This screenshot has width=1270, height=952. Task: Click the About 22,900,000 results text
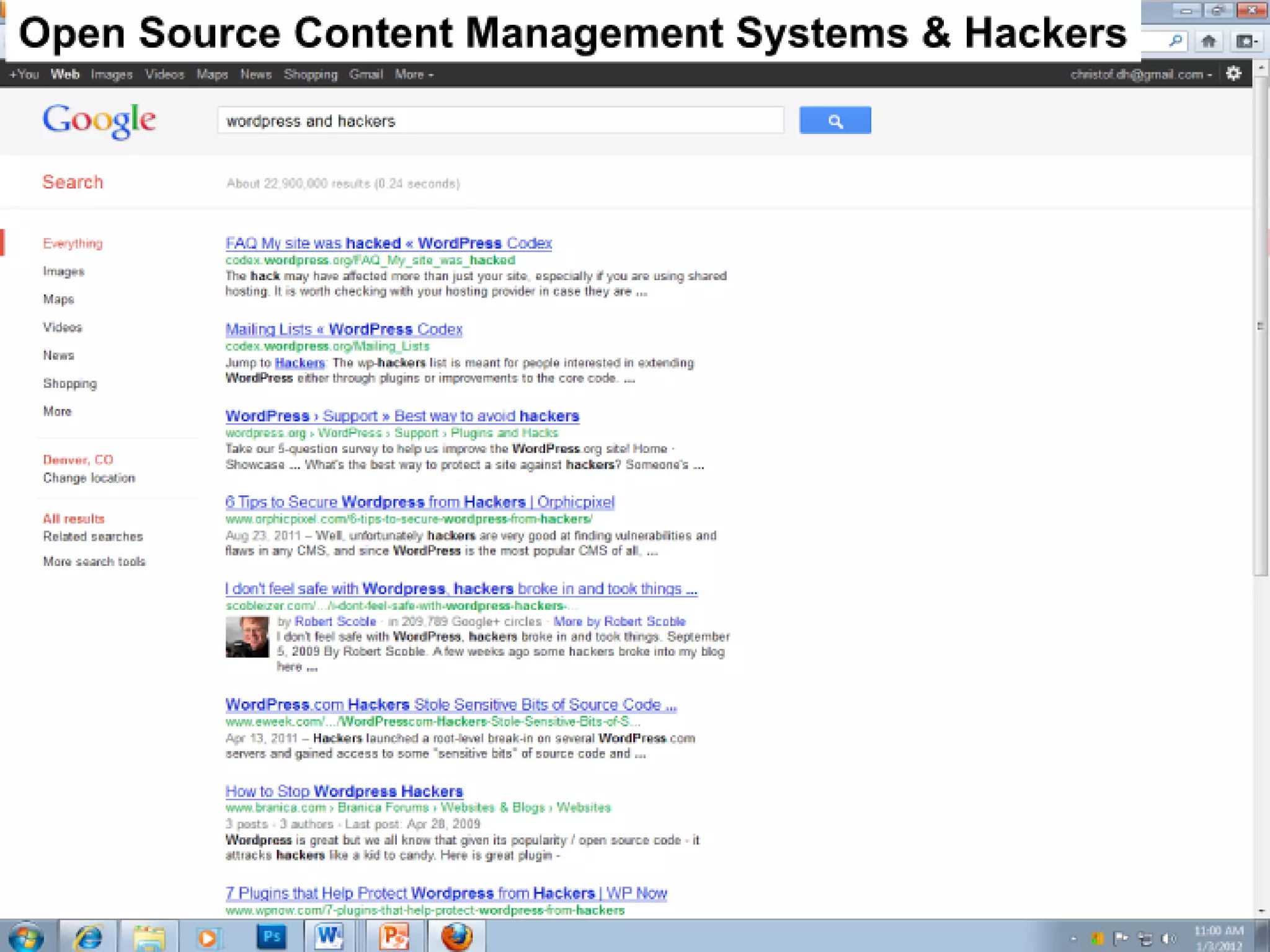[x=343, y=183]
